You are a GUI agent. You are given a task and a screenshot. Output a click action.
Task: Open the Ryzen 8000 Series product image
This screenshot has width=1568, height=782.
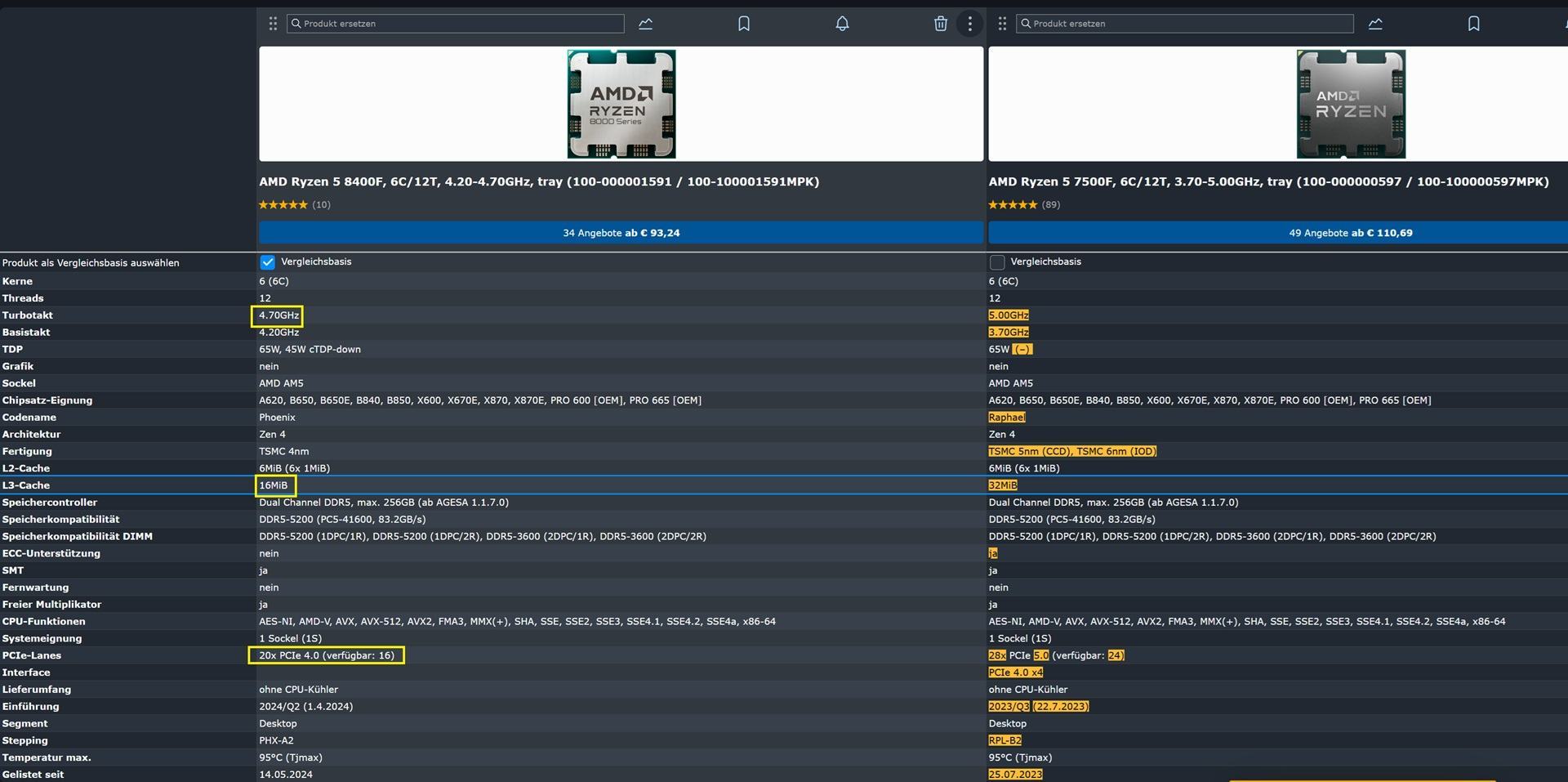click(x=621, y=104)
